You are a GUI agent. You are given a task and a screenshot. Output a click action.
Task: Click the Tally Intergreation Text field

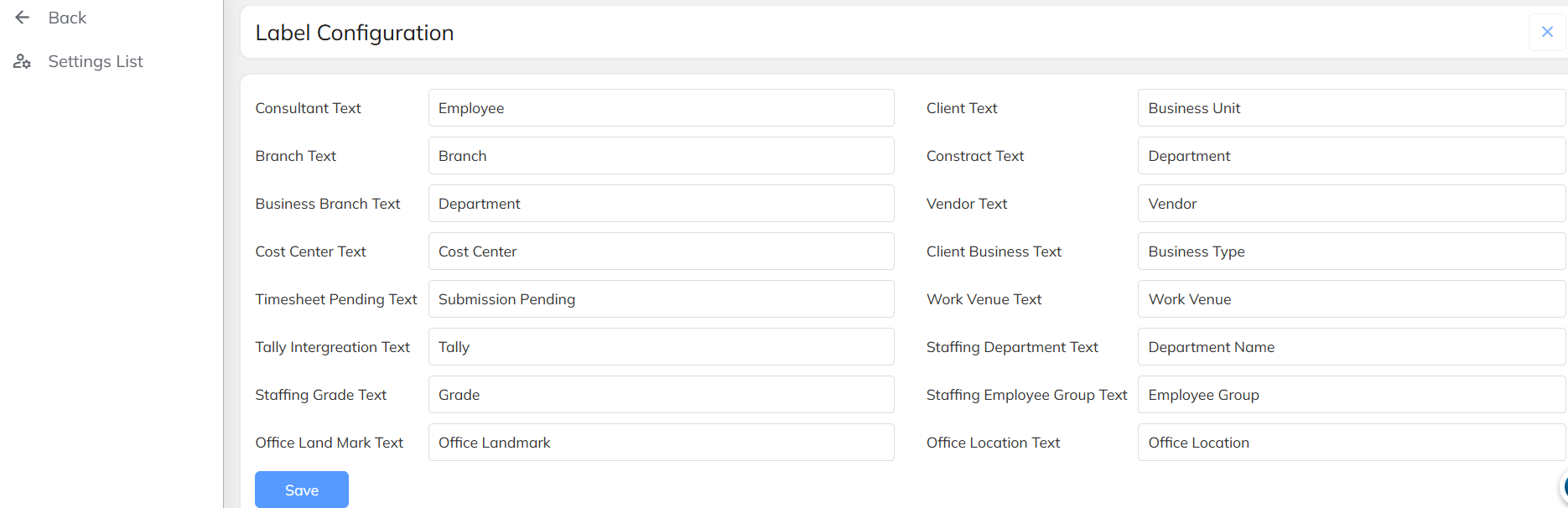tap(661, 347)
